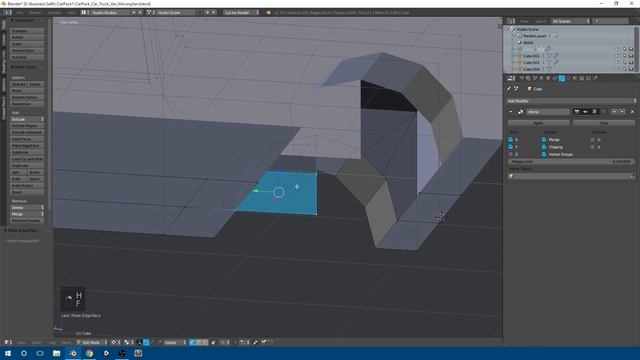
Task: Open the Render properties tab icon
Action: click(x=522, y=78)
